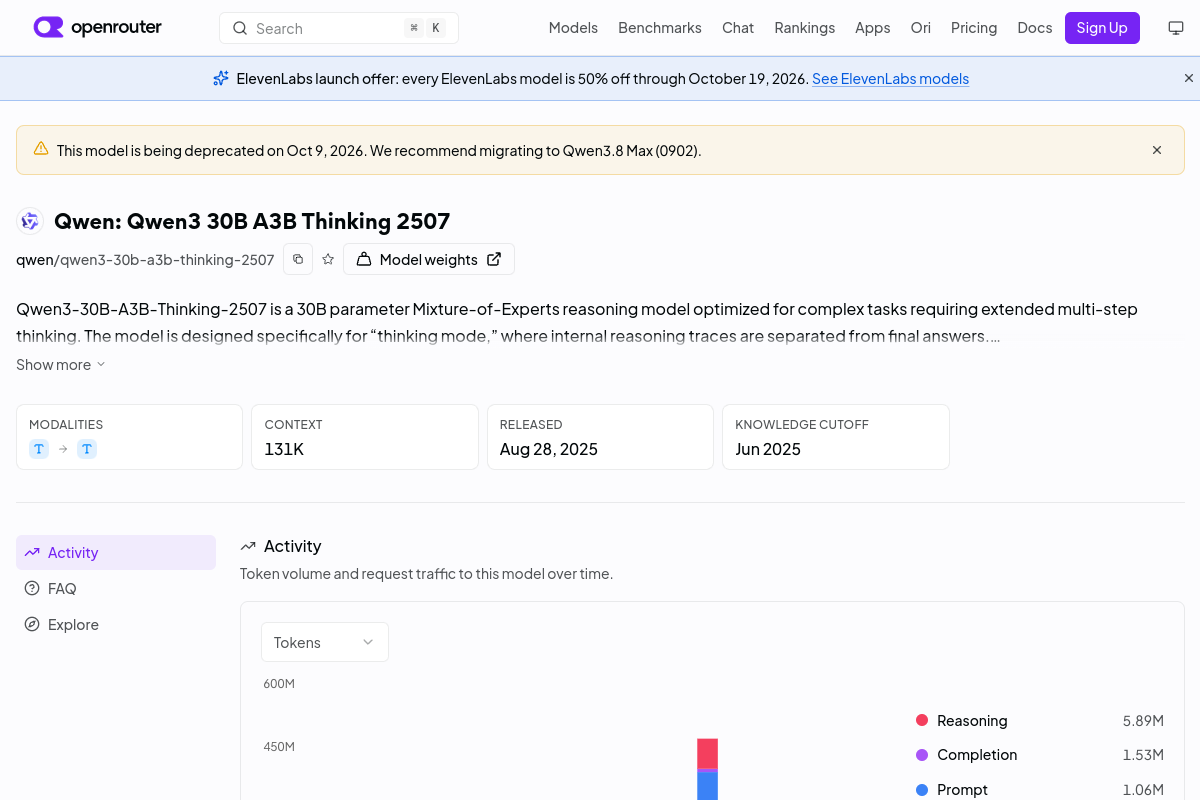Select FAQ in the sidebar

pos(116,588)
